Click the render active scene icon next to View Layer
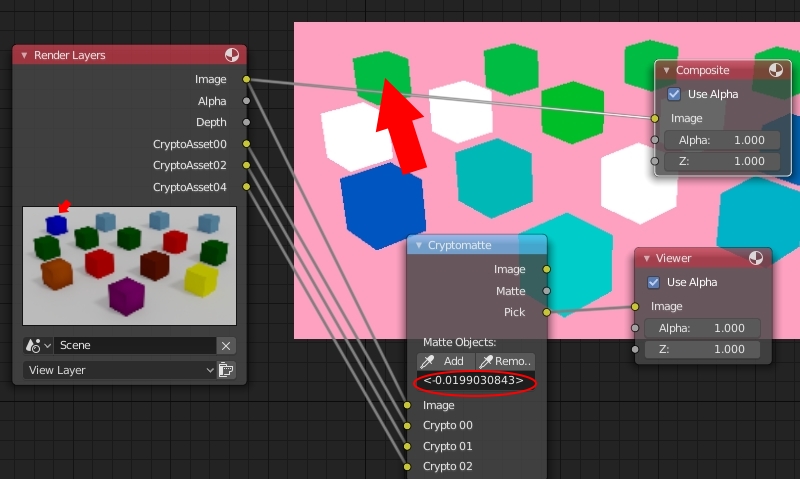800x479 pixels. (x=226, y=370)
